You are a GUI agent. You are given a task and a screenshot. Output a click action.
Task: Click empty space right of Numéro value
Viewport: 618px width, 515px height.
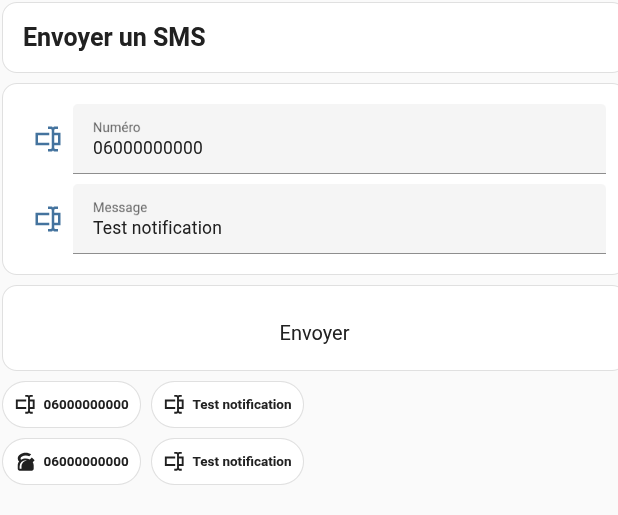pos(402,148)
